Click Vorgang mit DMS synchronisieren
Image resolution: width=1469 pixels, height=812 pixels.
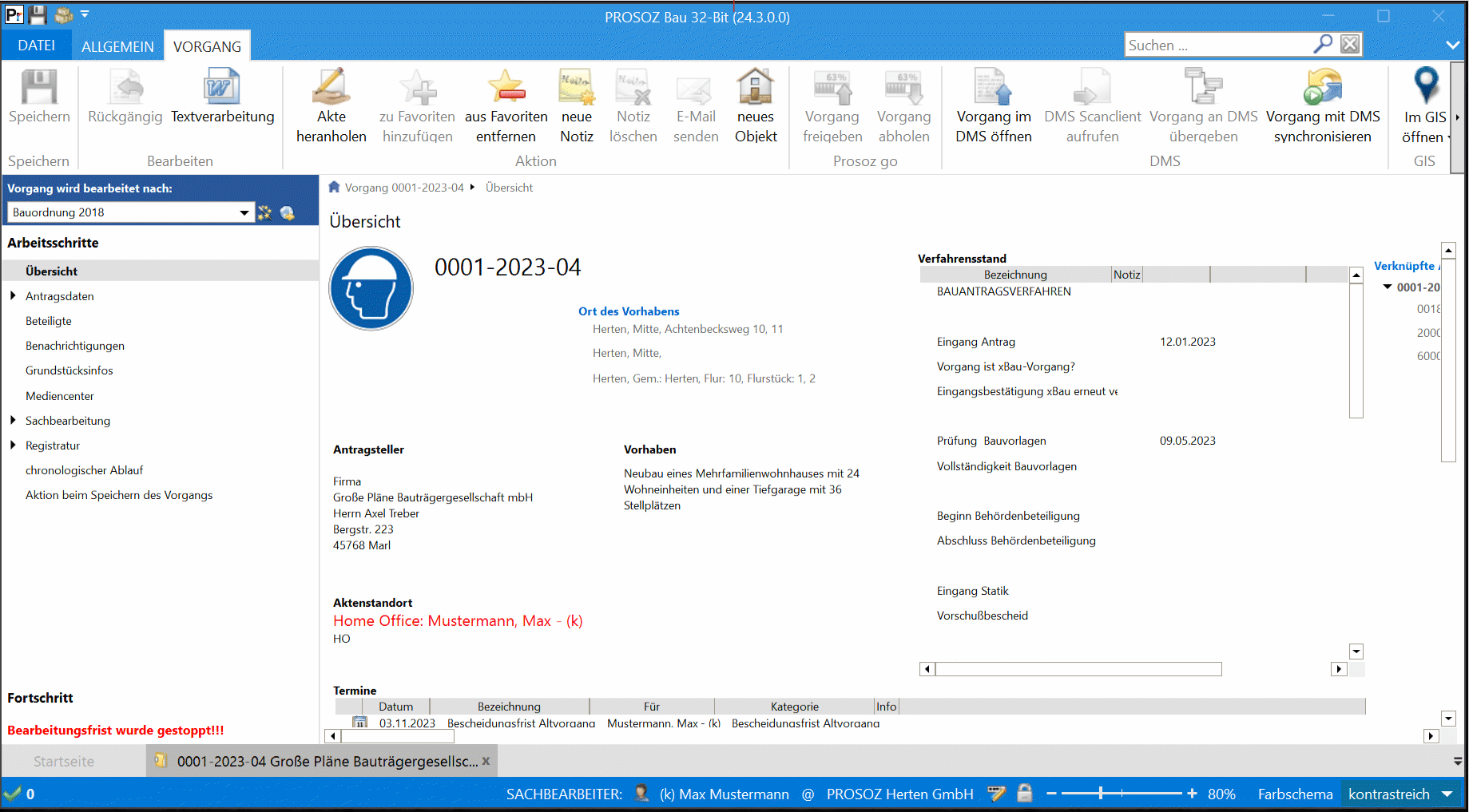tap(1323, 105)
